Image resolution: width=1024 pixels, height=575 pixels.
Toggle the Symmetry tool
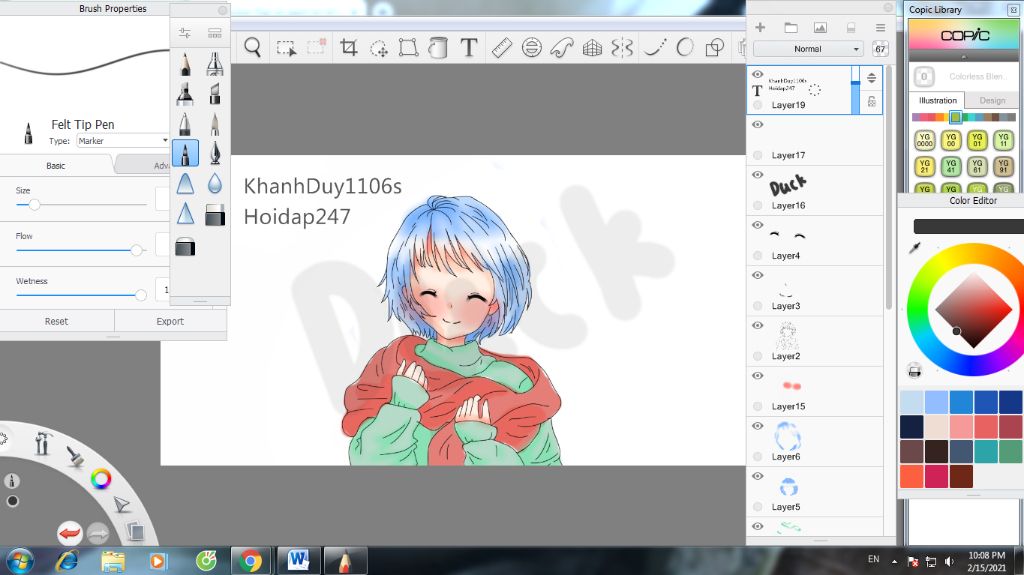click(x=622, y=47)
